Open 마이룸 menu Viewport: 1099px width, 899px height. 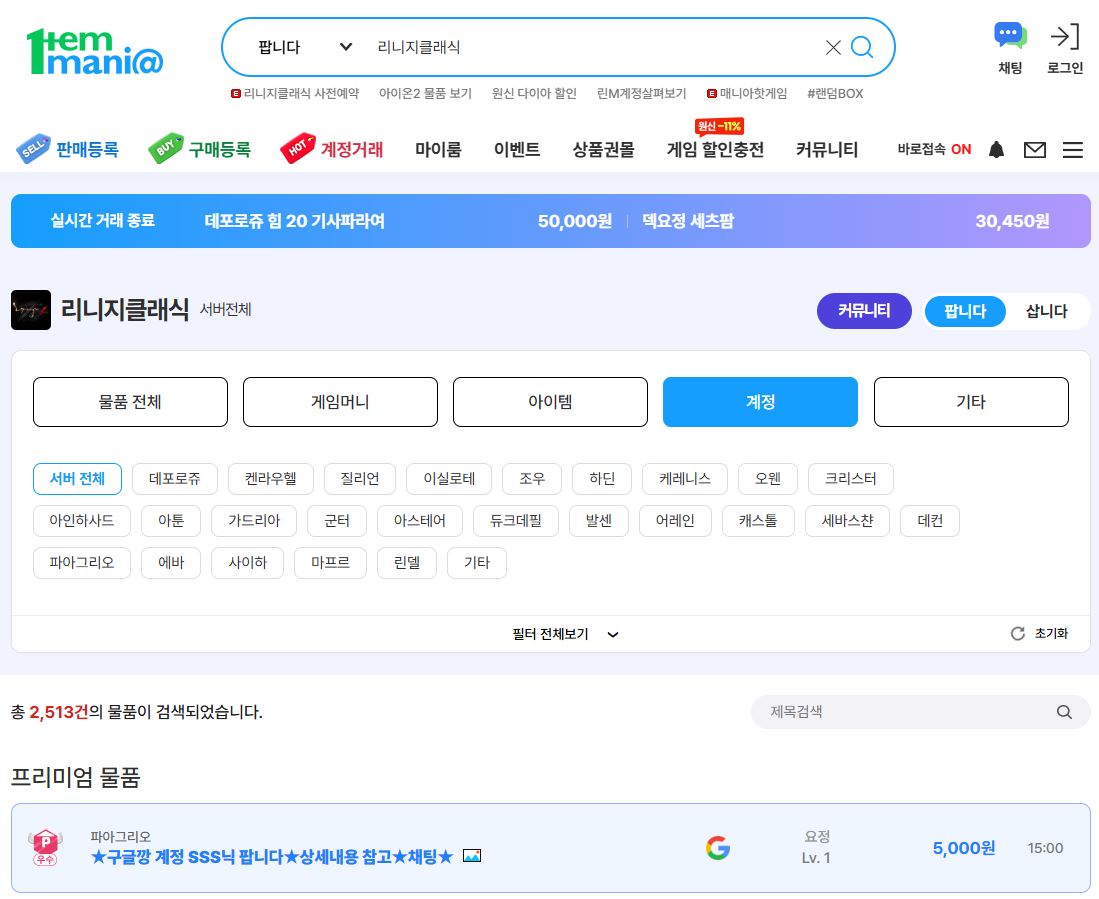438,149
